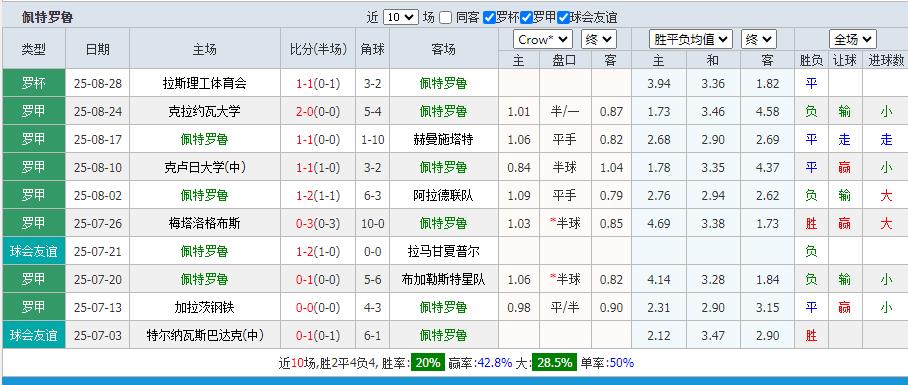Click the away odds value 4.58
The width and height of the screenshot is (908, 385).
767,111
